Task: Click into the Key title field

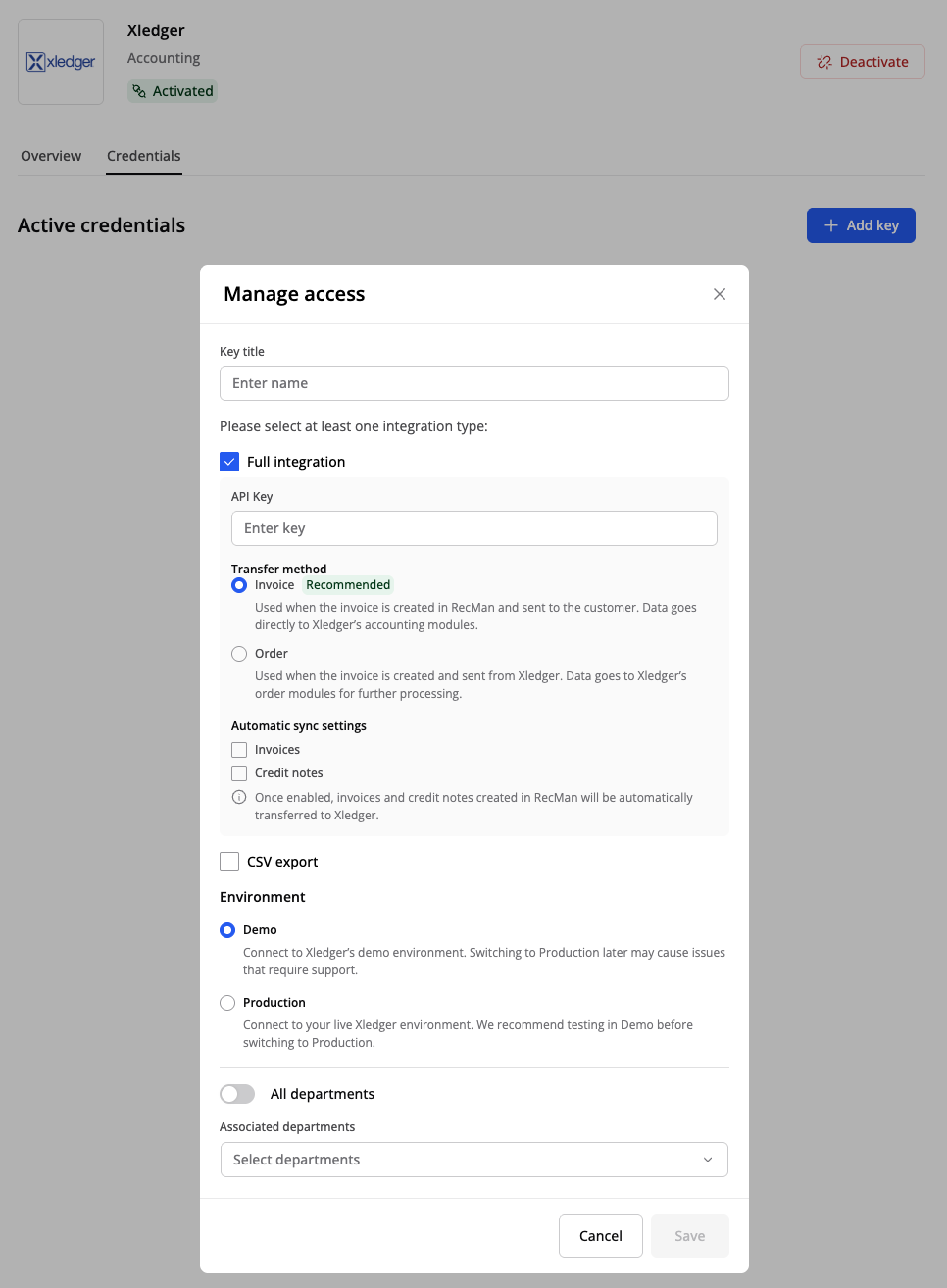Action: pos(474,383)
